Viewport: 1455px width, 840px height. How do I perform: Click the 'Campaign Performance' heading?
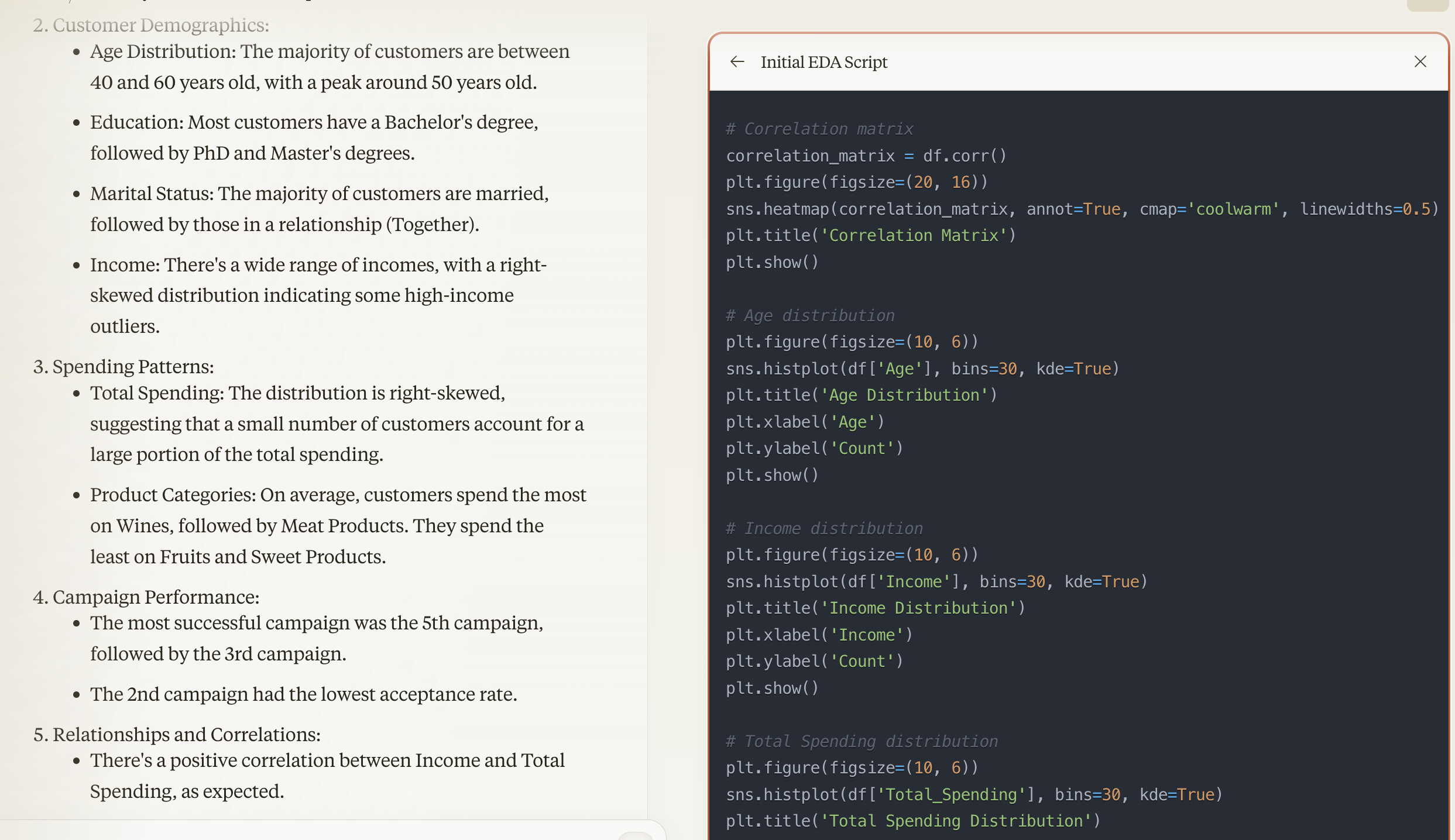[x=156, y=597]
